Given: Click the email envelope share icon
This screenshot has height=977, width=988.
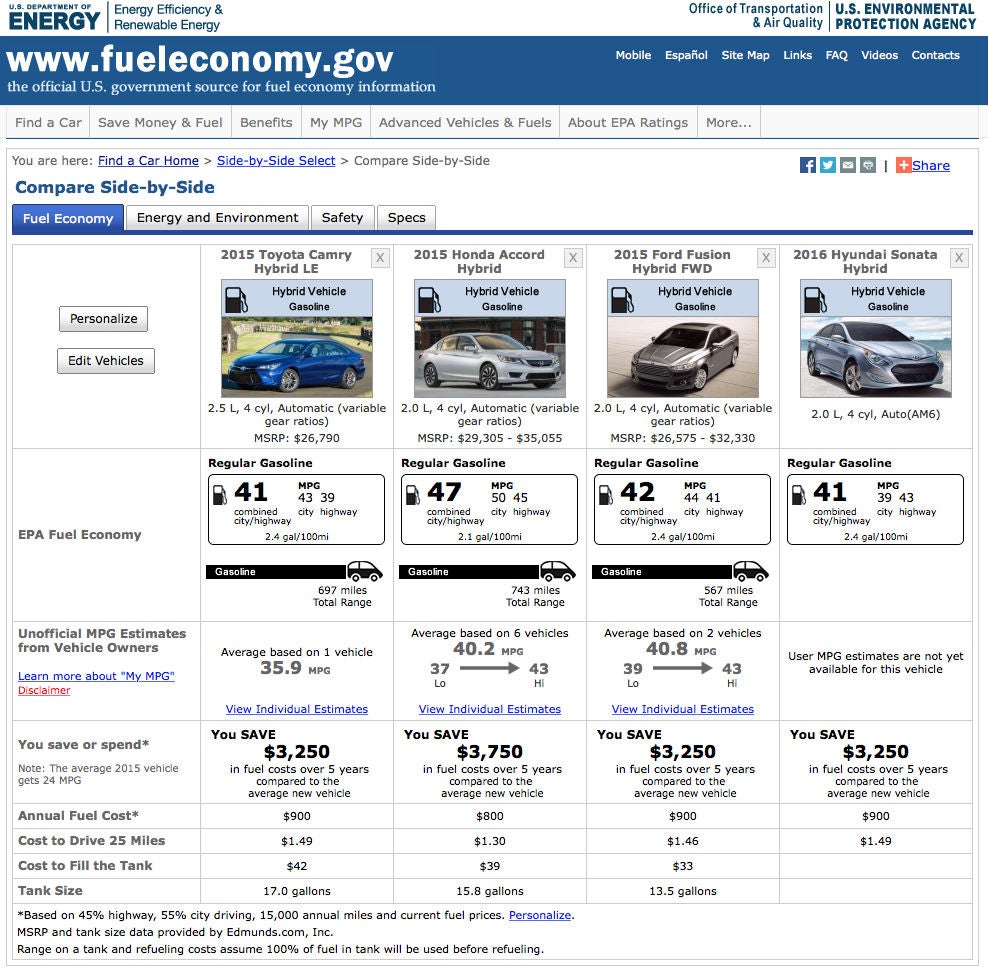Looking at the screenshot, I should click(x=848, y=166).
